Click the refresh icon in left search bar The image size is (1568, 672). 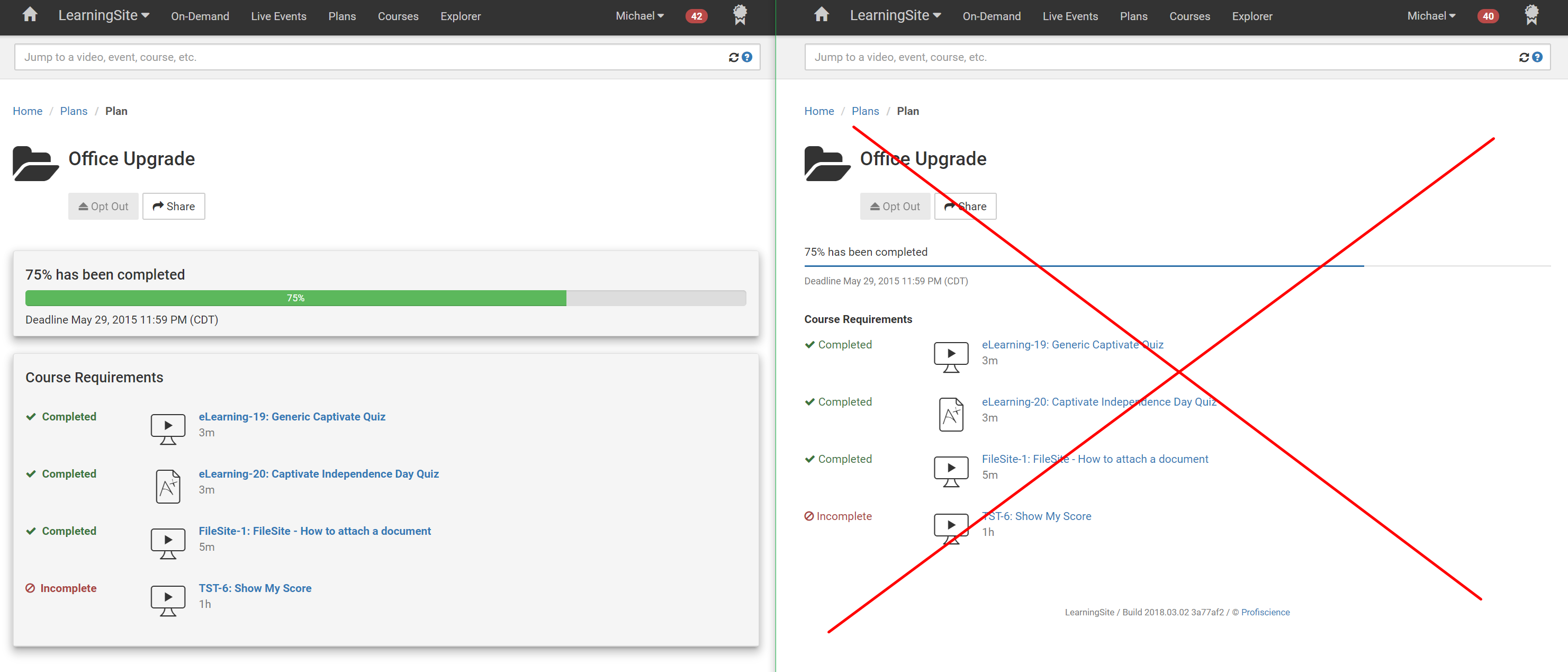tap(734, 57)
